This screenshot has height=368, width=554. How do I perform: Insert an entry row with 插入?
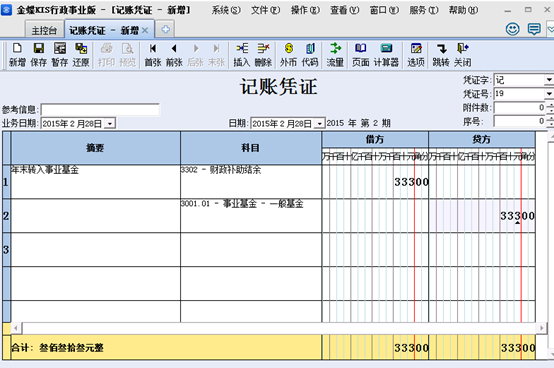pyautogui.click(x=242, y=55)
